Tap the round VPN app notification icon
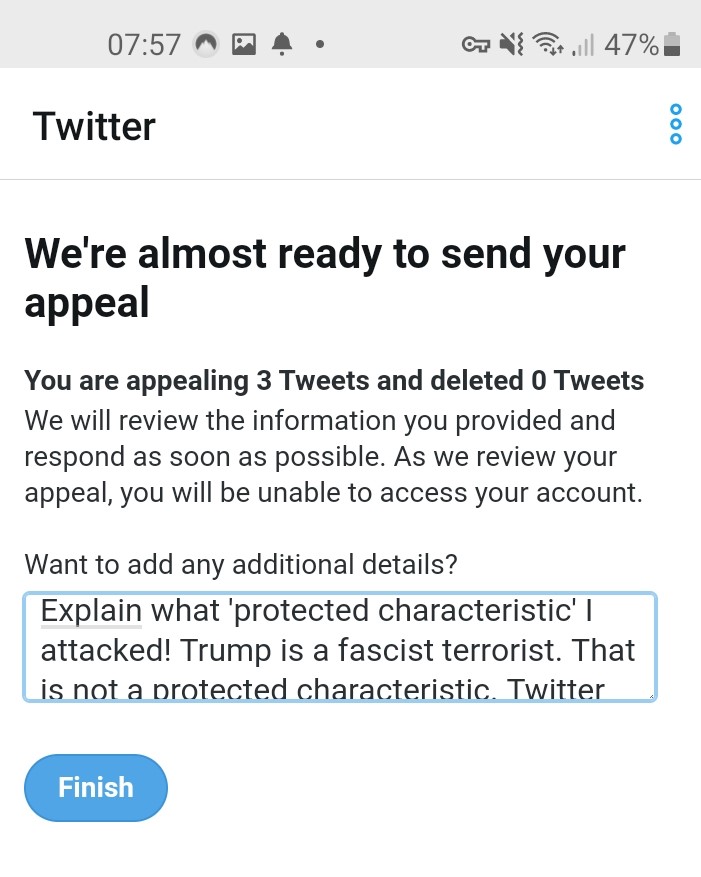This screenshot has height=877, width=701. (x=206, y=45)
